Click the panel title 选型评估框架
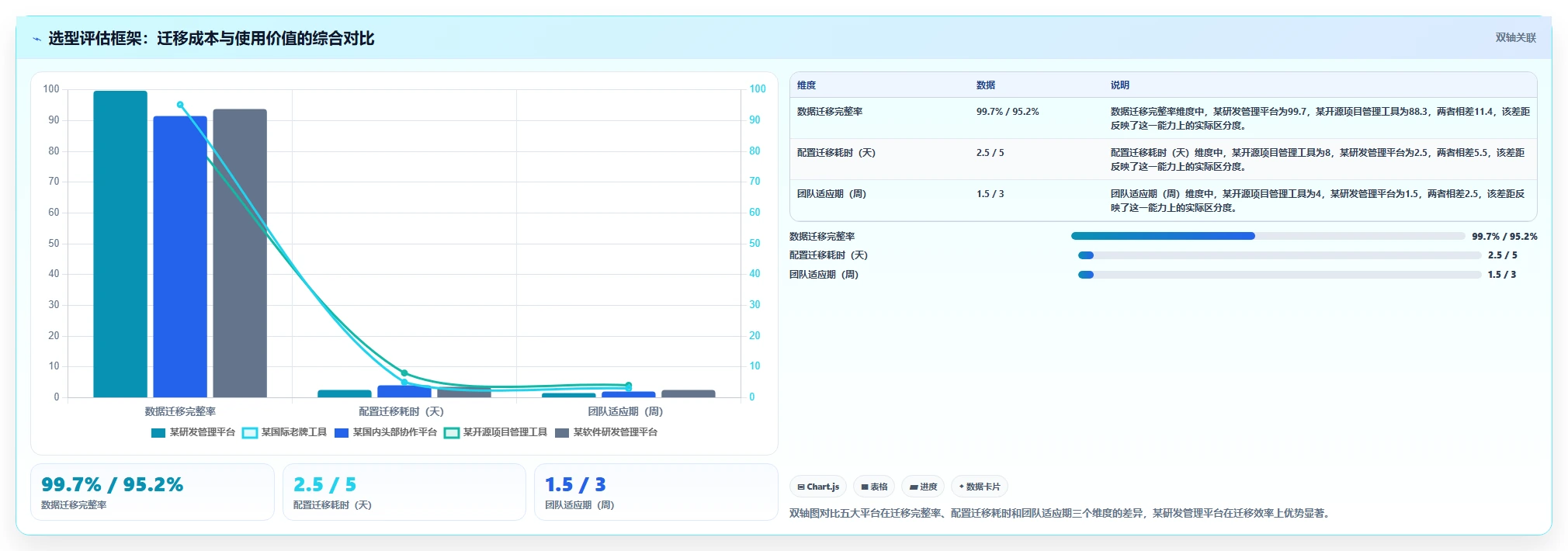This screenshot has width=1568, height=551. click(x=211, y=39)
